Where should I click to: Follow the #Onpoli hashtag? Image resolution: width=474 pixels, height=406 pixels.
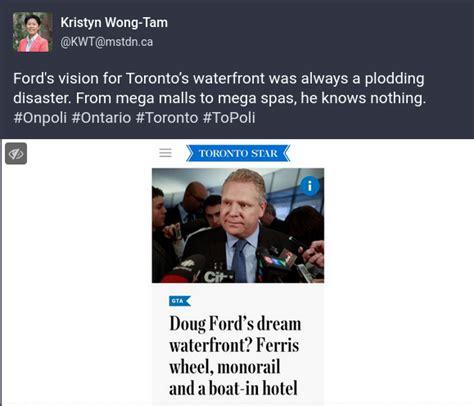tap(40, 118)
